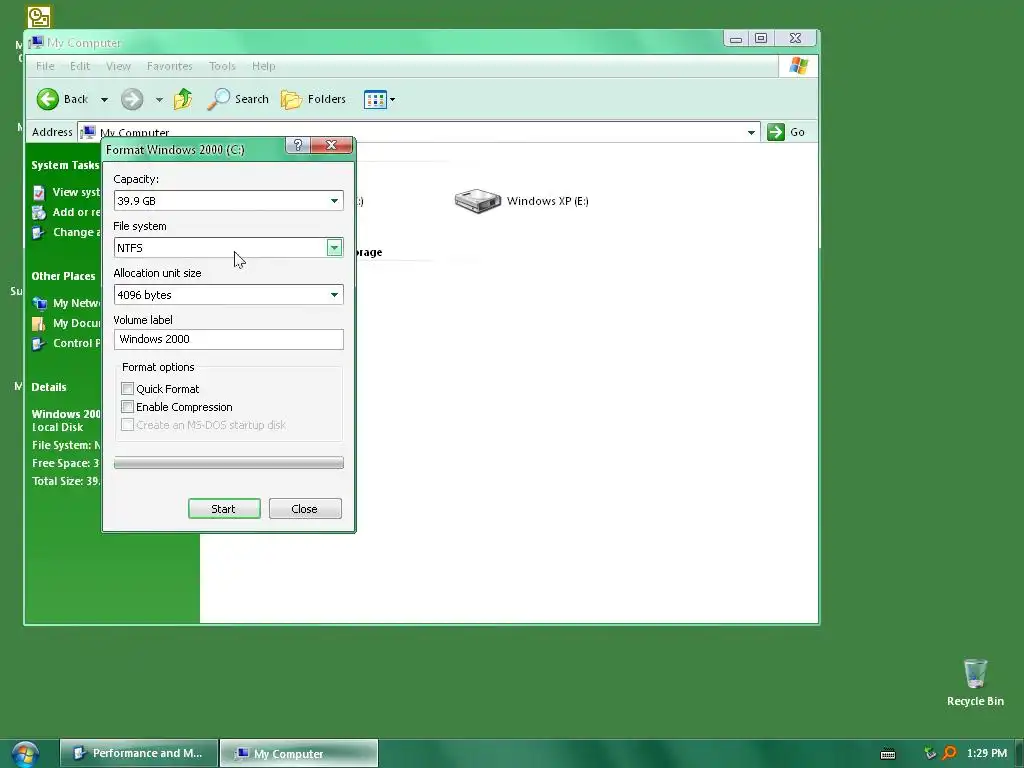
Task: Close the Format dialog with red X
Action: pyautogui.click(x=332, y=145)
